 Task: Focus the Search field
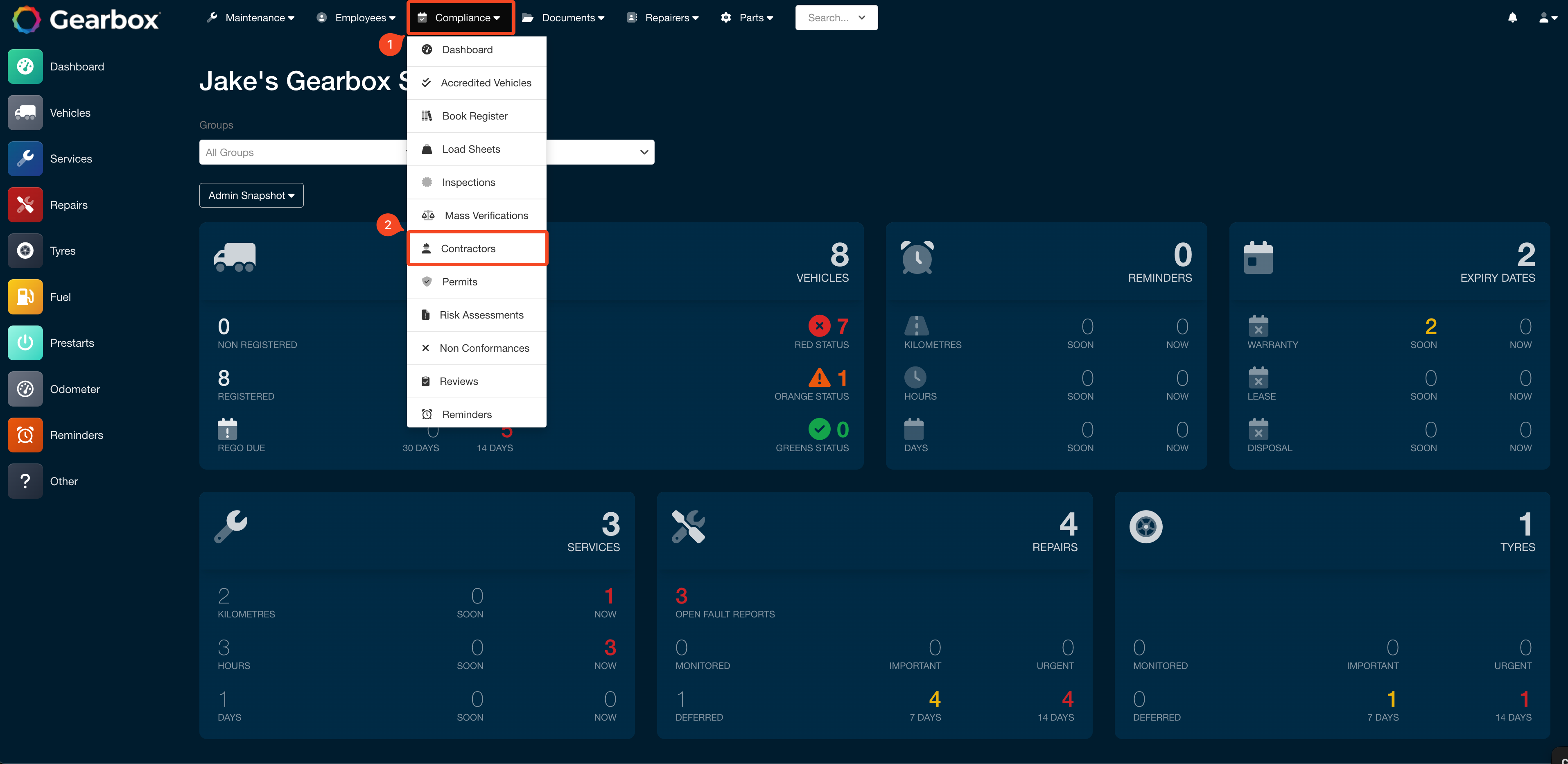(836, 18)
